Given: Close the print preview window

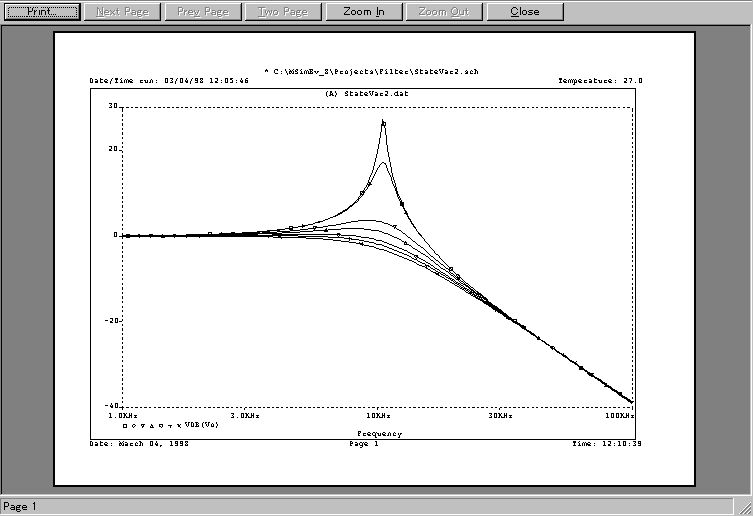Looking at the screenshot, I should 524,12.
